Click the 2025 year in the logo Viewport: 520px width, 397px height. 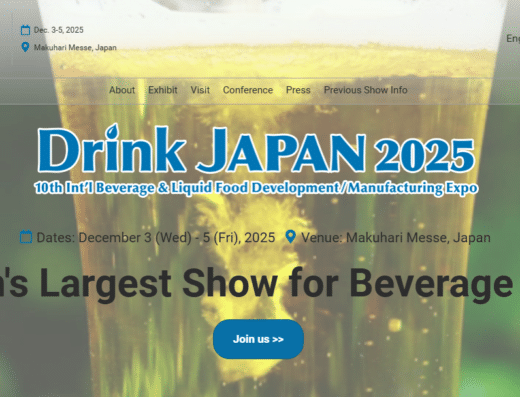pyautogui.click(x=424, y=155)
